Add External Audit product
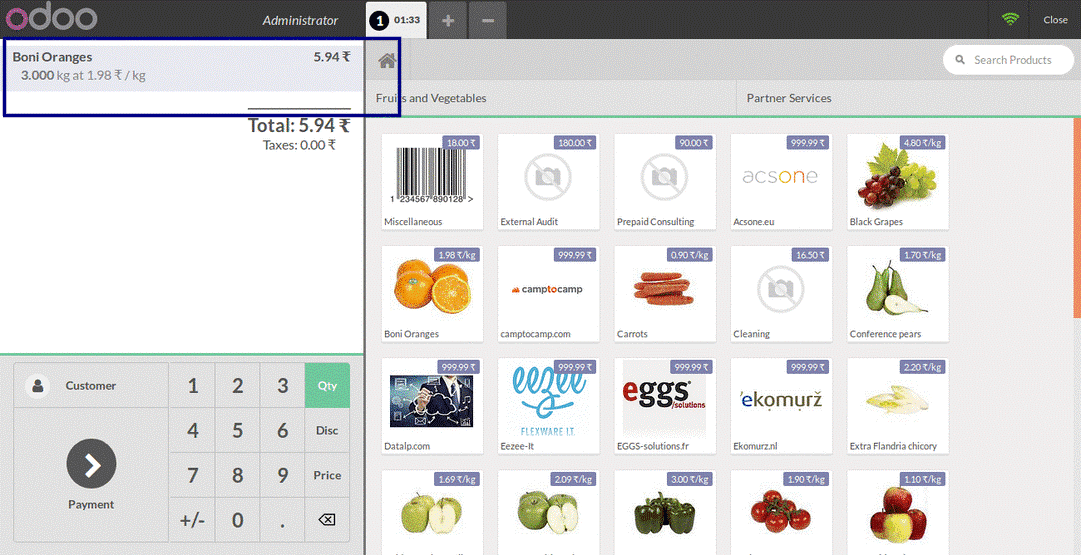Image resolution: width=1081 pixels, height=555 pixels. 548,181
